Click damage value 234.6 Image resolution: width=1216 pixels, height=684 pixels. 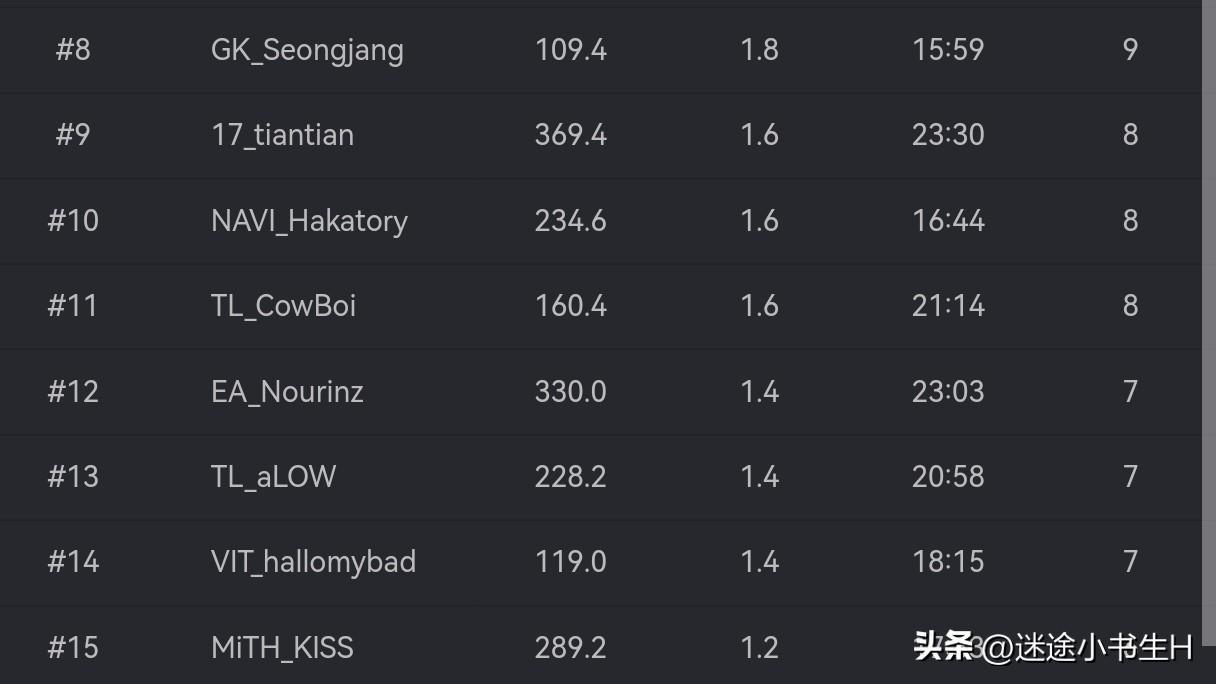570,220
